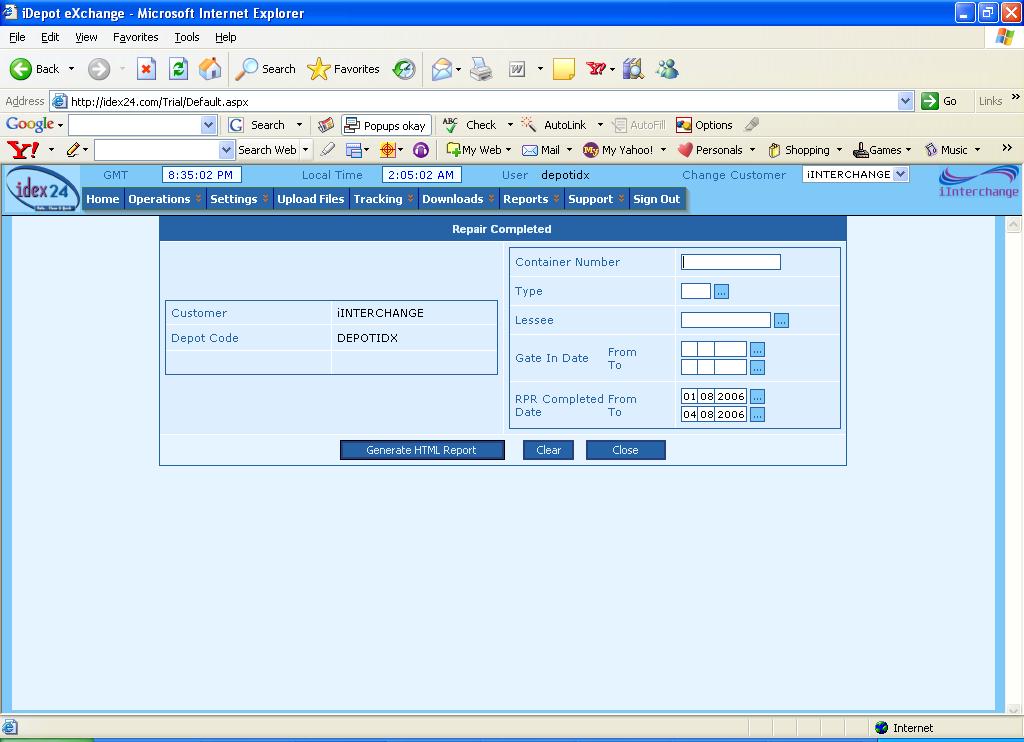Image resolution: width=1024 pixels, height=742 pixels.
Task: Open calendar picker for Gate In From date
Action: pos(757,349)
